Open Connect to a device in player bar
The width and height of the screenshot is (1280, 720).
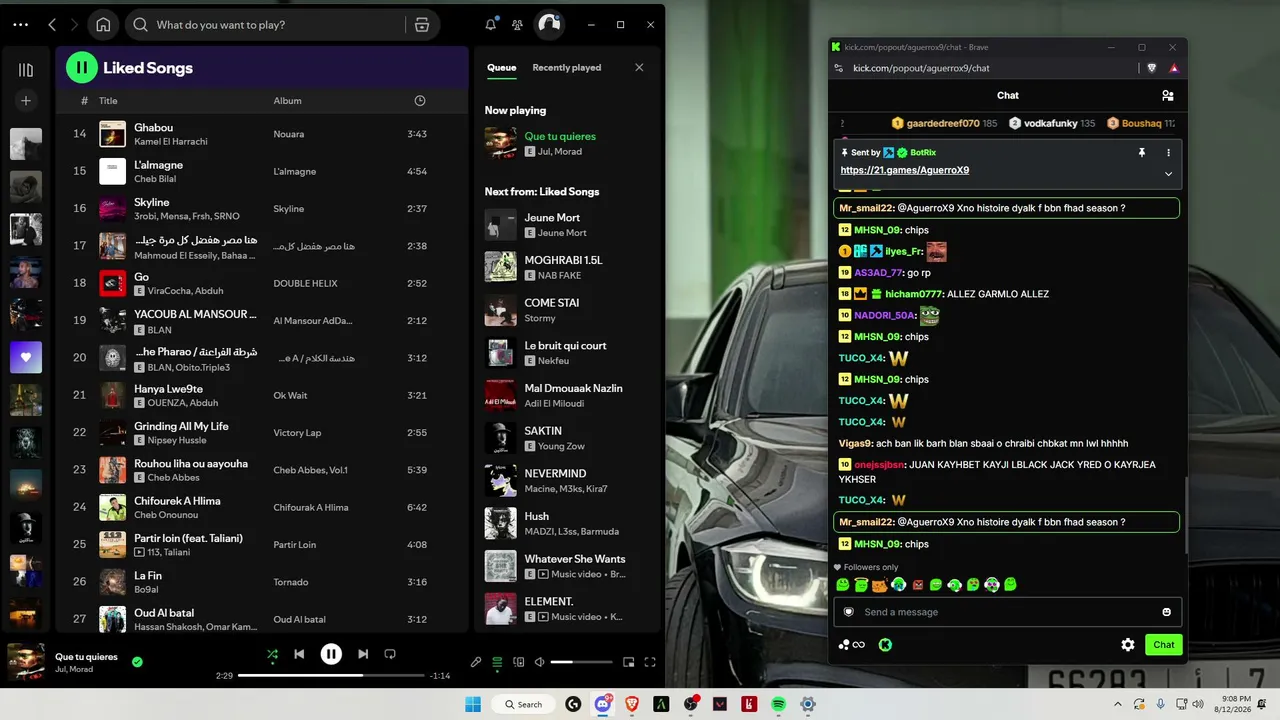pos(518,662)
